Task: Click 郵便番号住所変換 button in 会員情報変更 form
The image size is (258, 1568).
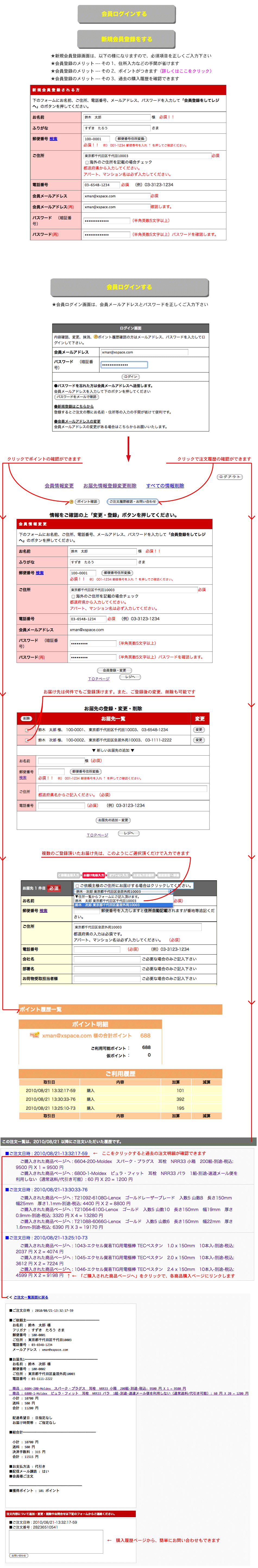Action: pos(117,573)
